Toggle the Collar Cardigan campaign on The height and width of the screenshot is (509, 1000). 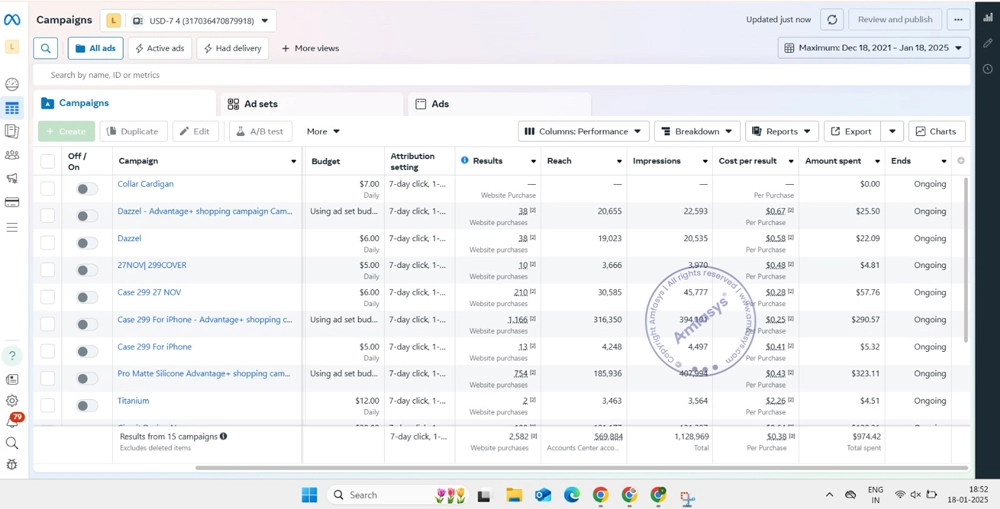click(x=87, y=189)
